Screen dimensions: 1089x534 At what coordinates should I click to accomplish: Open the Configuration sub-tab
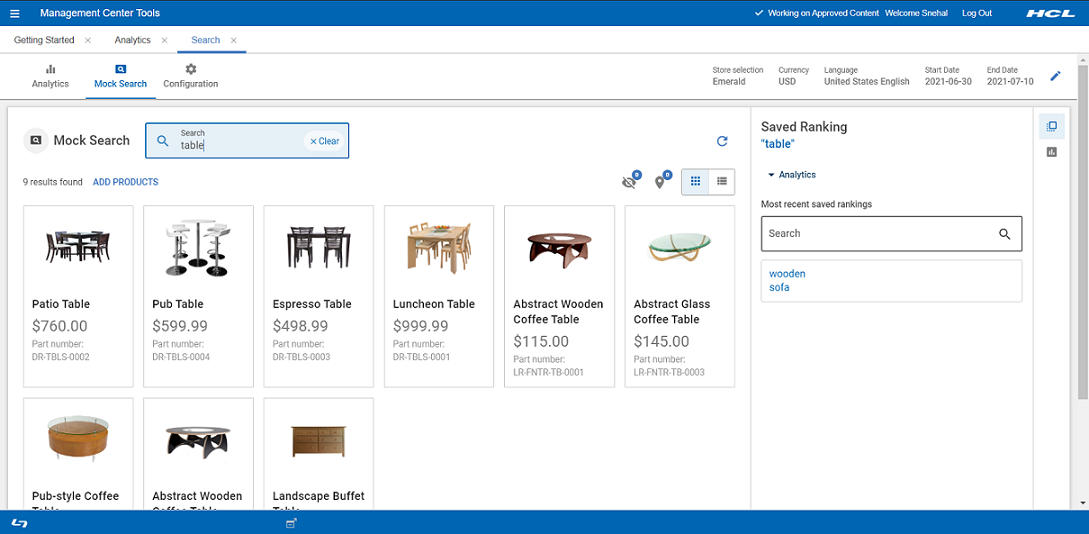pos(191,76)
